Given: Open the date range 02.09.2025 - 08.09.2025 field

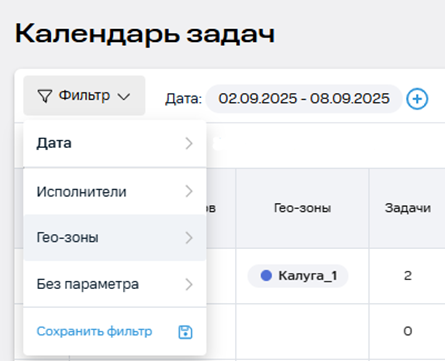Looking at the screenshot, I should [x=304, y=99].
